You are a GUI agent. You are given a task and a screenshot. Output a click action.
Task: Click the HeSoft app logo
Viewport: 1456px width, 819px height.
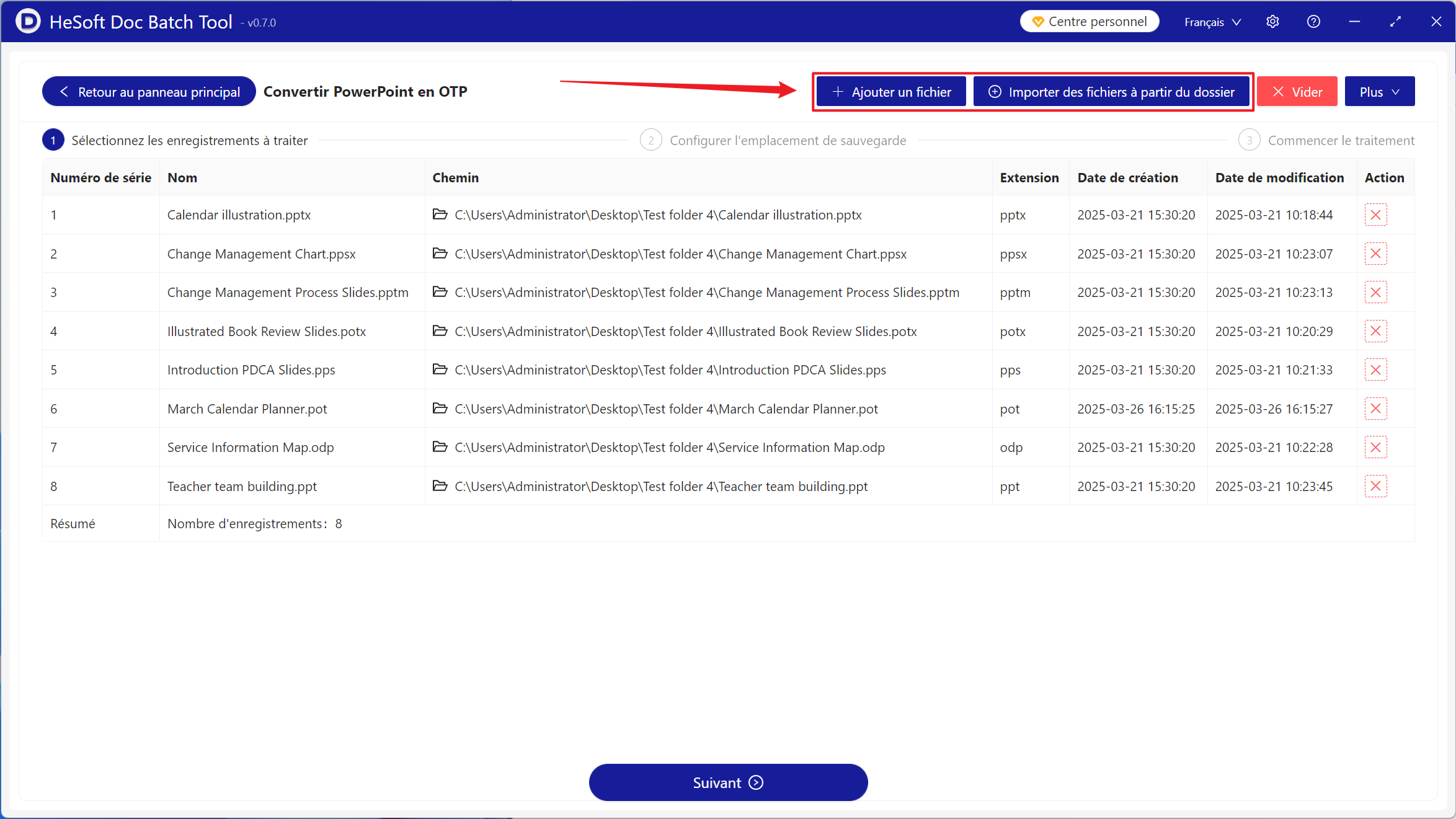coord(28,21)
